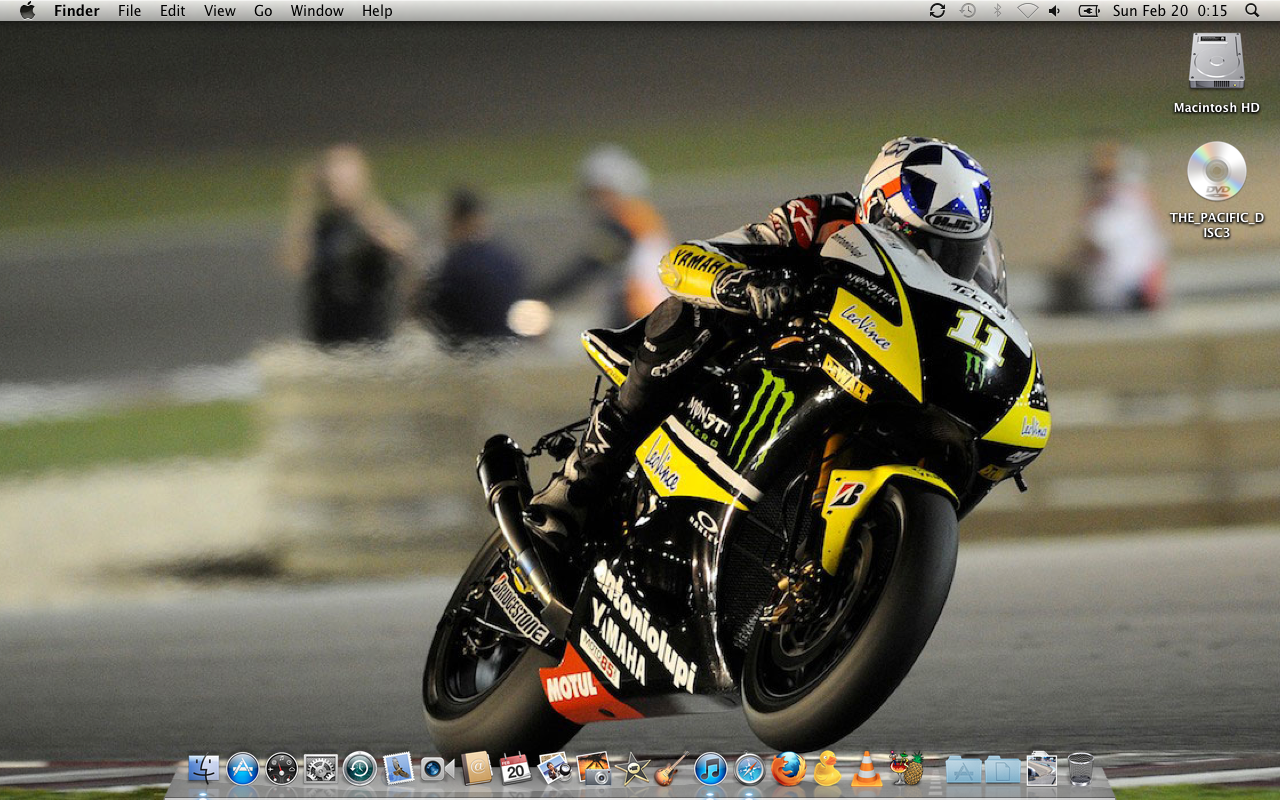This screenshot has width=1280, height=800.
Task: Open System Preferences gear icon
Action: point(321,768)
